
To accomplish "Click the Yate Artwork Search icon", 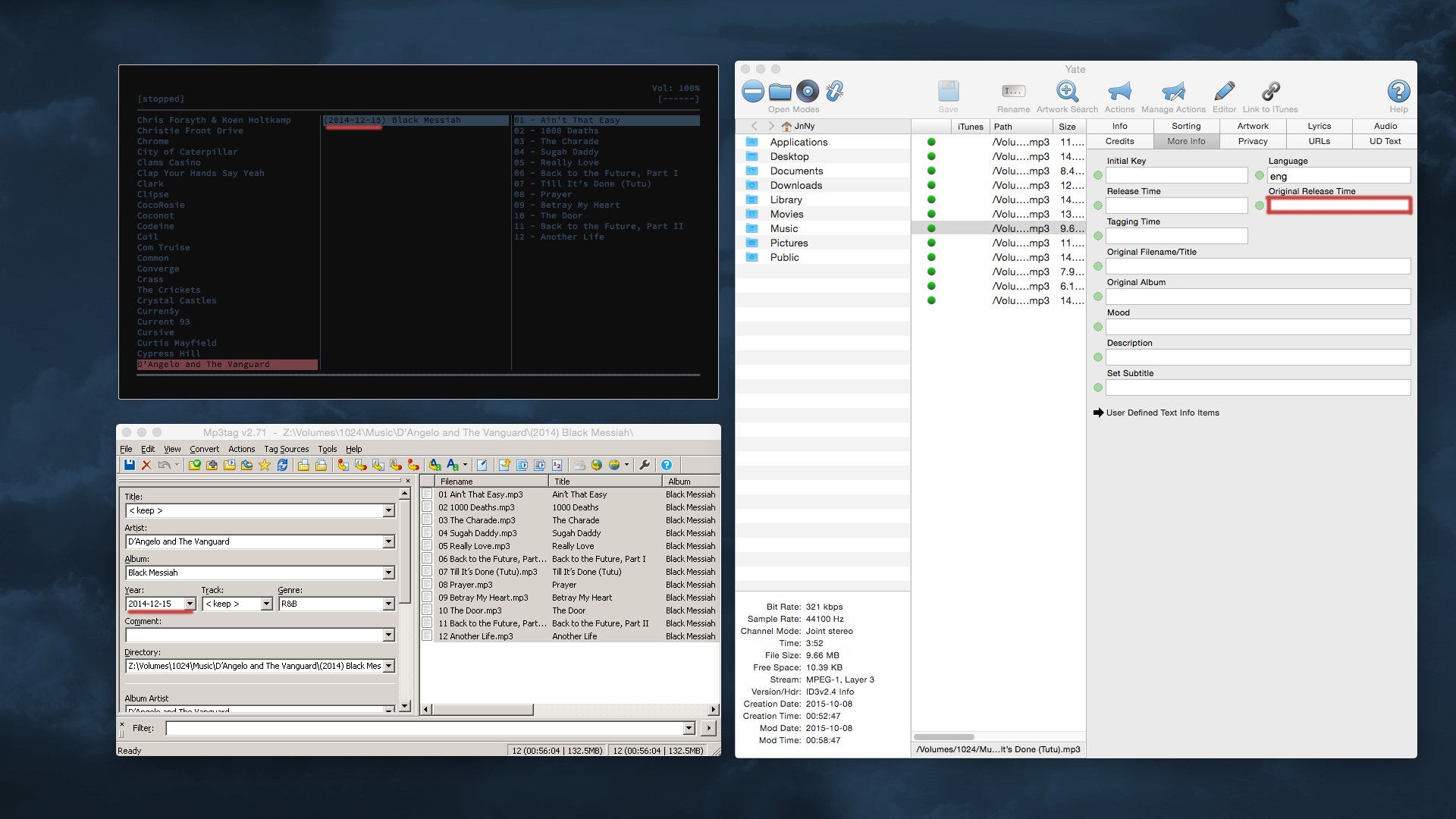I will pyautogui.click(x=1067, y=92).
